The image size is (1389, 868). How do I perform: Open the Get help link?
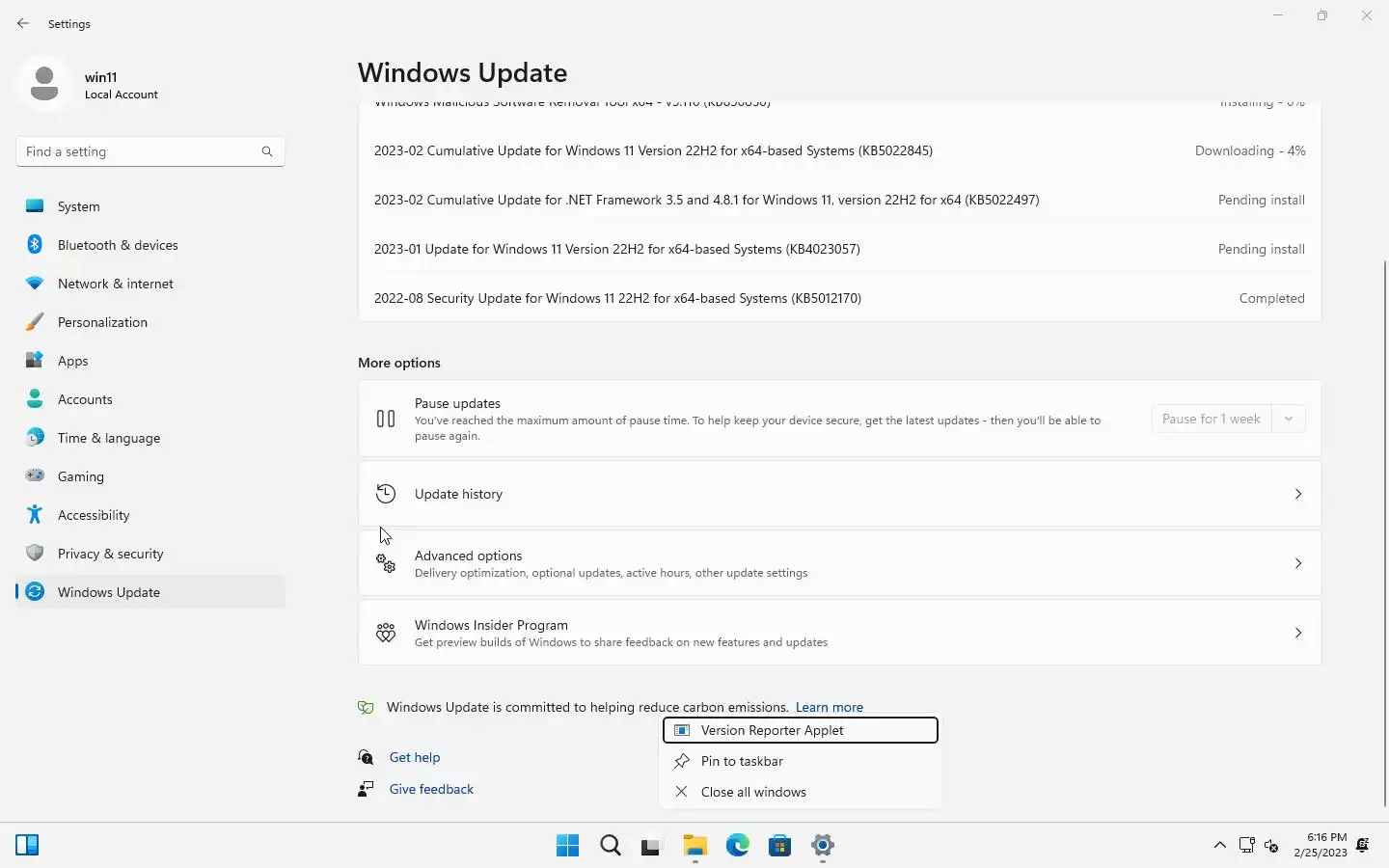point(415,757)
